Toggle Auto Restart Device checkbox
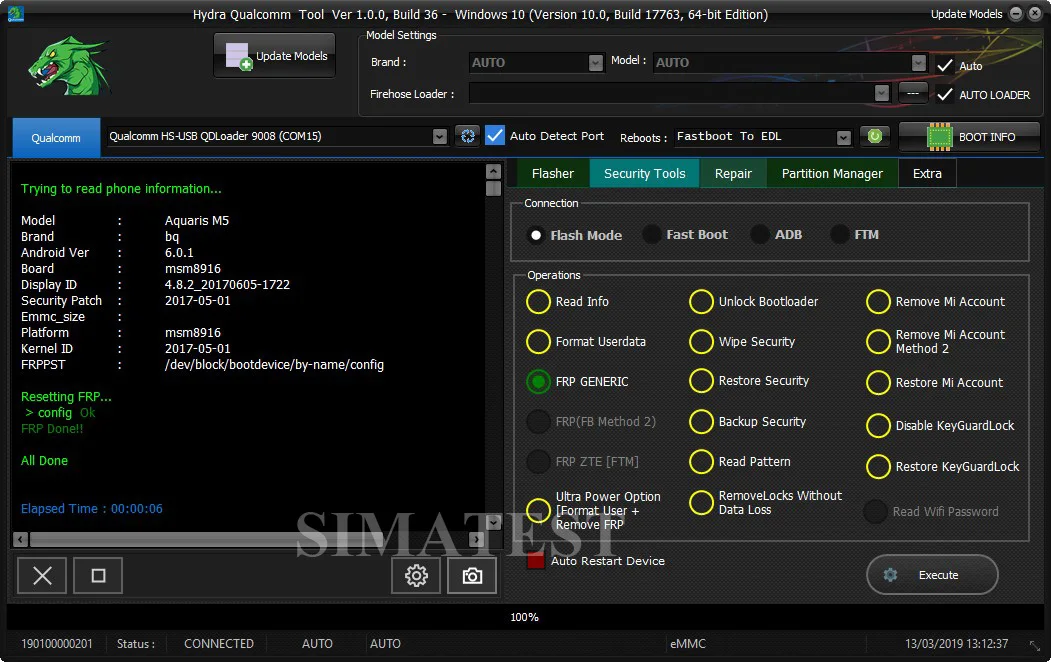The image size is (1051, 662). [x=536, y=561]
